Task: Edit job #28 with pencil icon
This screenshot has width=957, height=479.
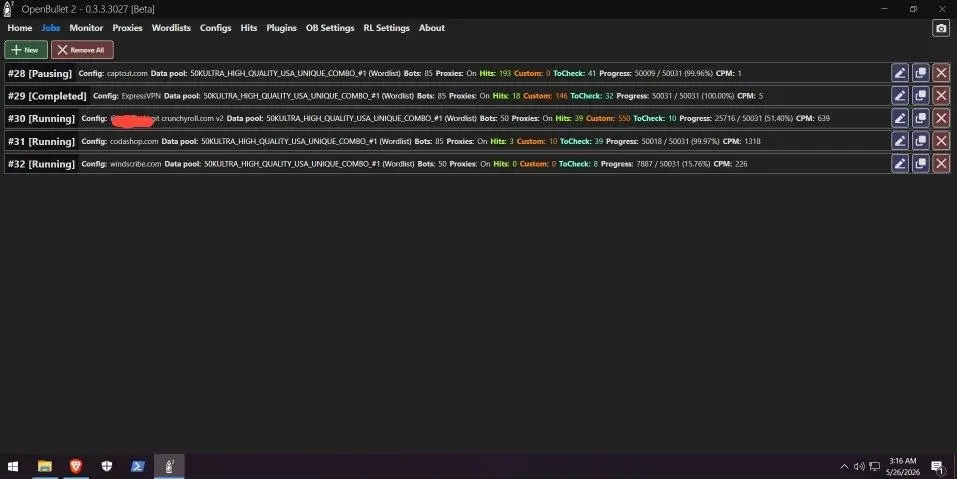Action: [900, 73]
